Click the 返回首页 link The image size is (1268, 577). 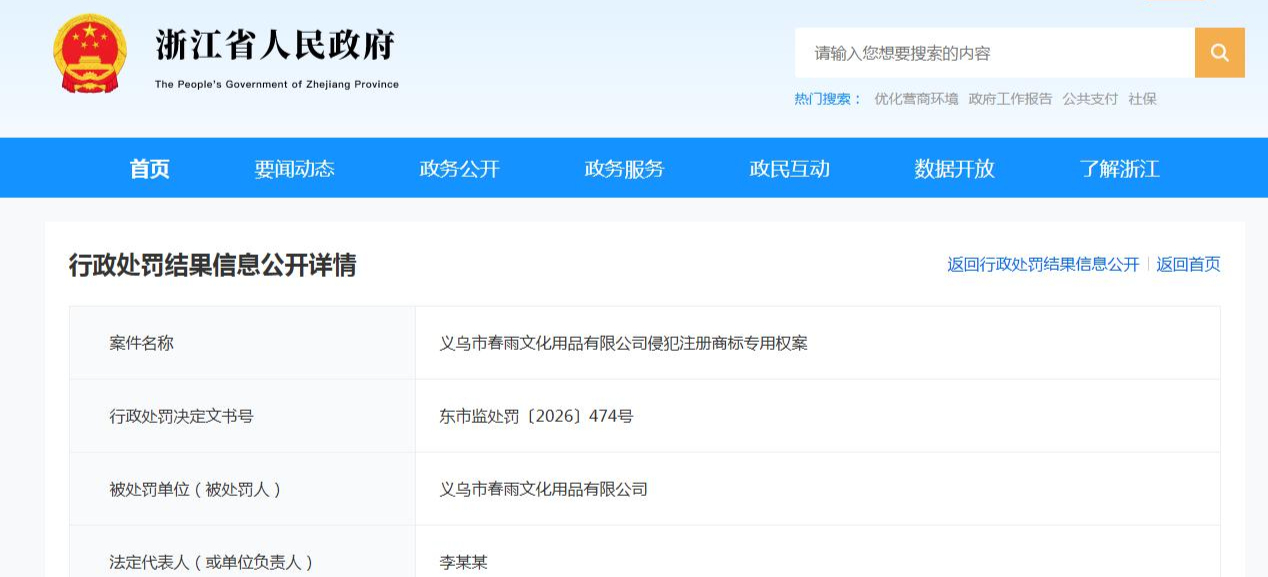pos(1188,265)
